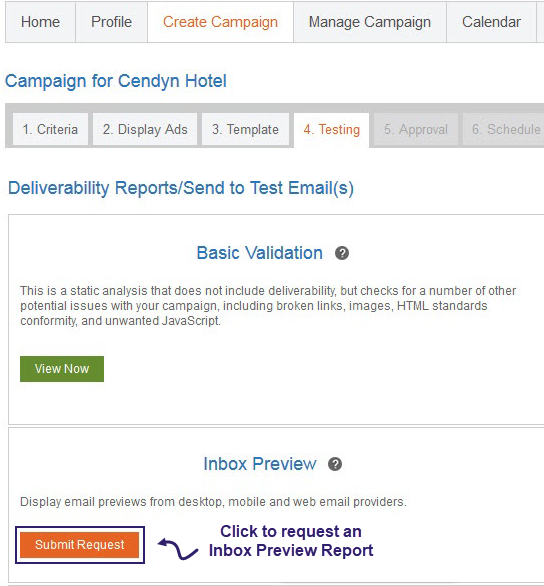
Task: Click the 6. Schedule step
Action: [x=504, y=129]
